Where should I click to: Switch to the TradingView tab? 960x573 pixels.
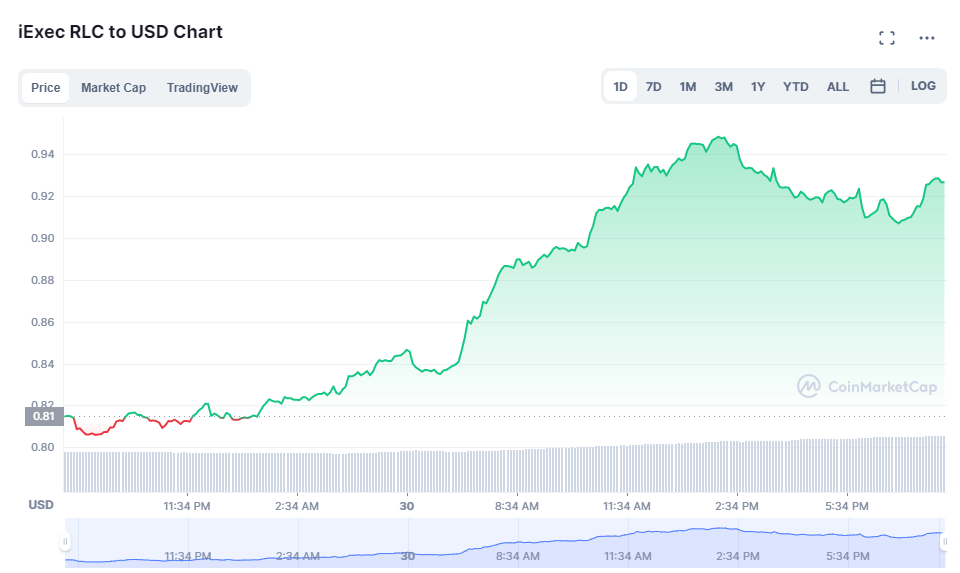[x=202, y=88]
